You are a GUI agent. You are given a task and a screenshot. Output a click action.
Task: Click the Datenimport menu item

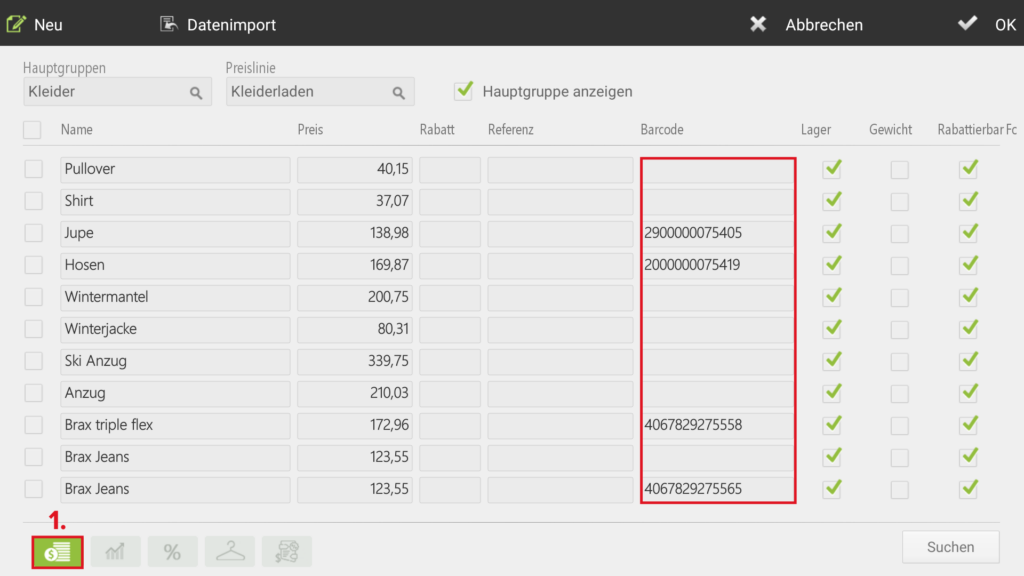click(x=218, y=25)
